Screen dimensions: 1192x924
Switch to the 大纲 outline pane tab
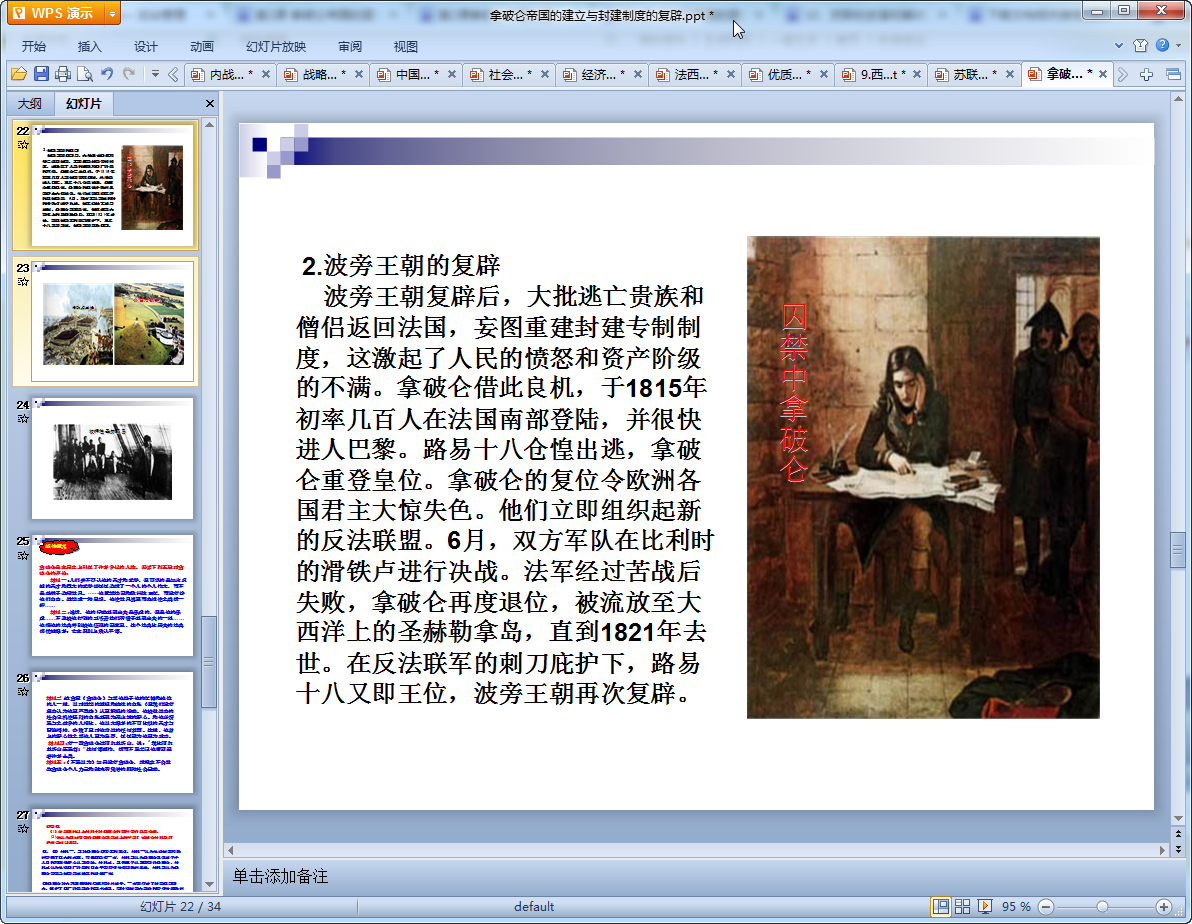coord(30,103)
